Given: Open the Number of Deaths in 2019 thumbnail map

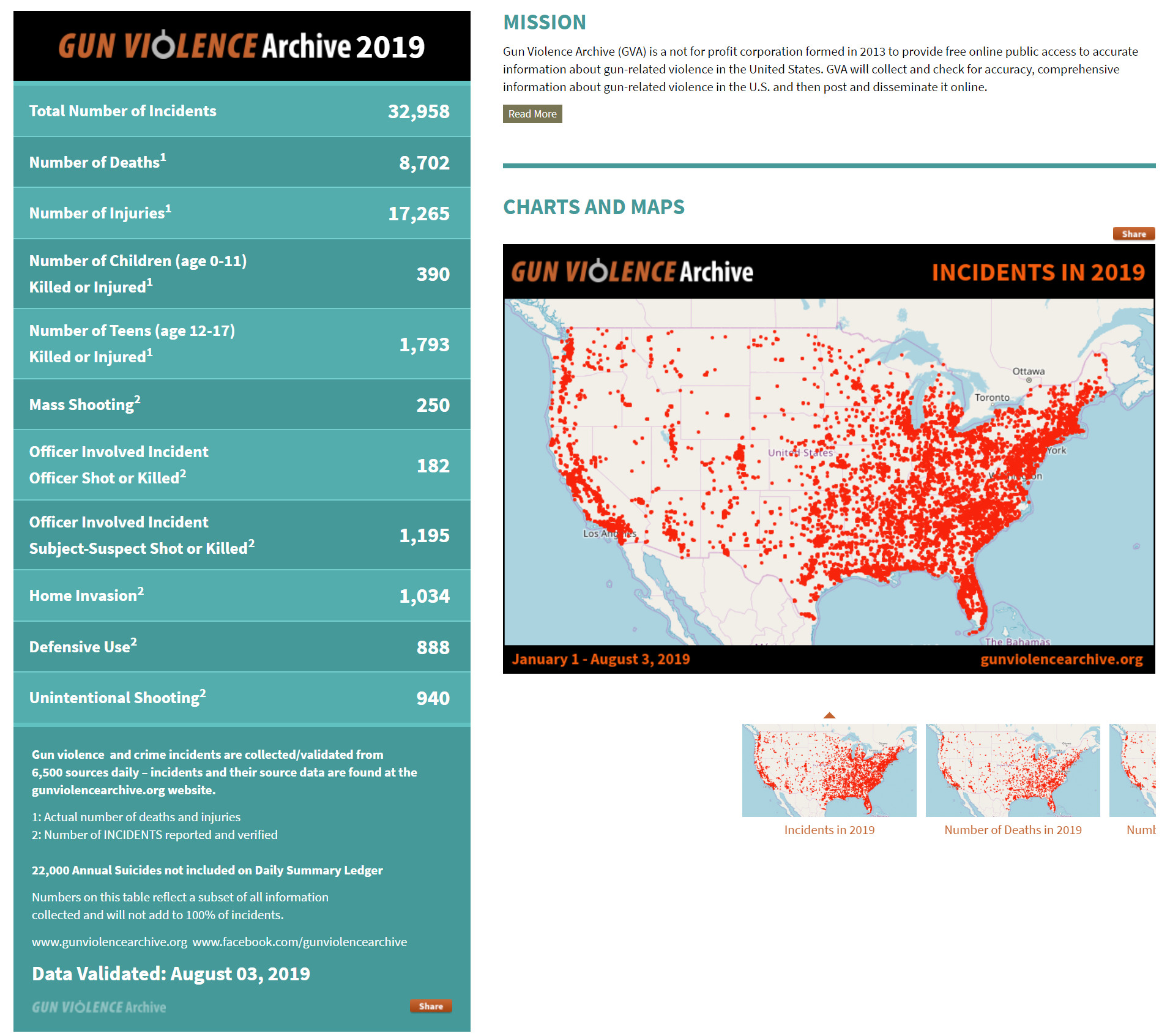Looking at the screenshot, I should pos(1012,770).
